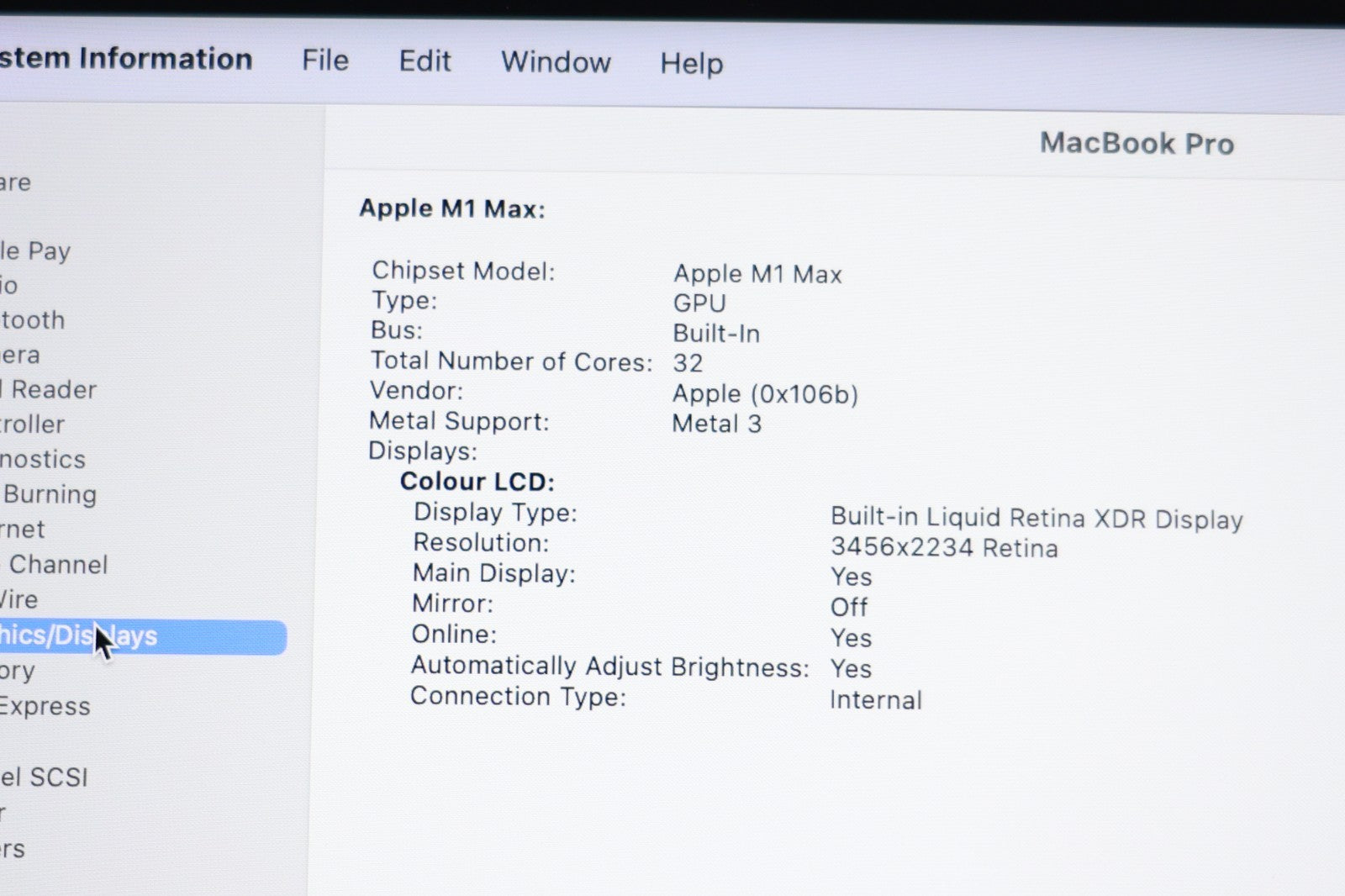
Task: Open the Help menu
Action: coord(691,63)
